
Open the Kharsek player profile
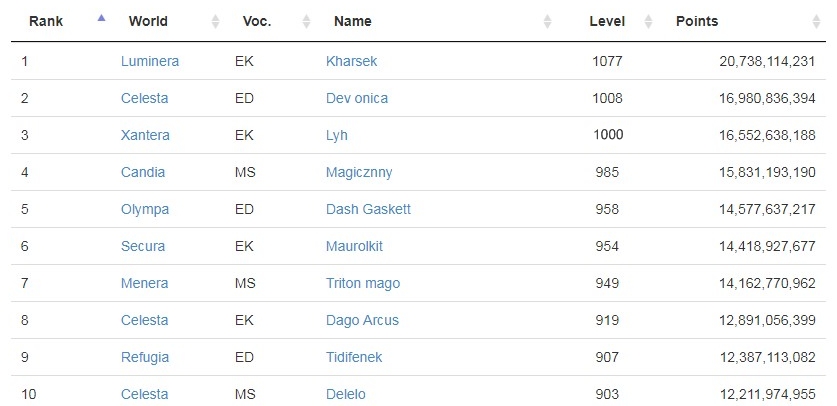click(x=351, y=61)
